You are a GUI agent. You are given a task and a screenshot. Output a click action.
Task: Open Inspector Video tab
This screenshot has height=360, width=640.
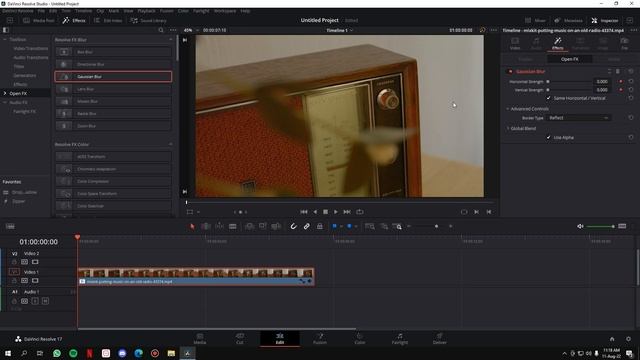[x=515, y=43]
